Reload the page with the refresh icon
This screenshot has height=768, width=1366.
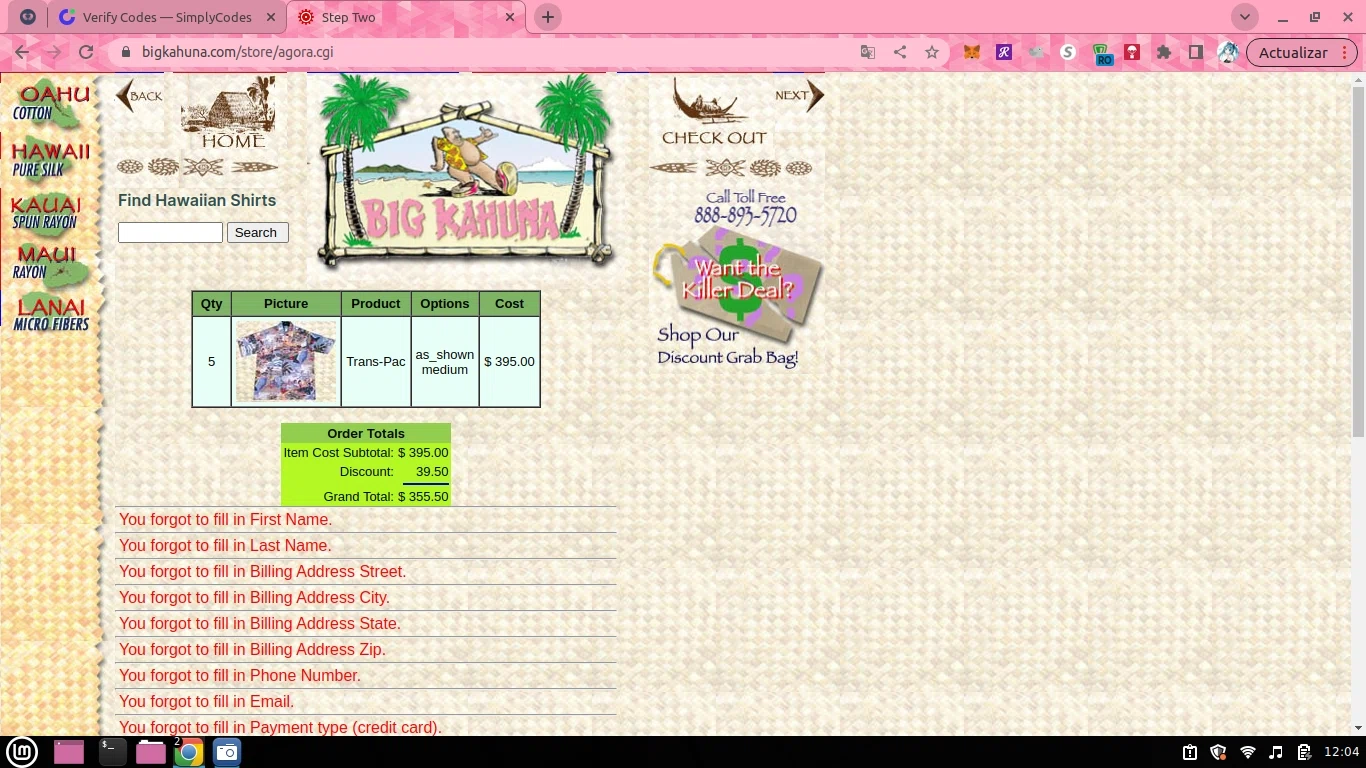pyautogui.click(x=86, y=52)
